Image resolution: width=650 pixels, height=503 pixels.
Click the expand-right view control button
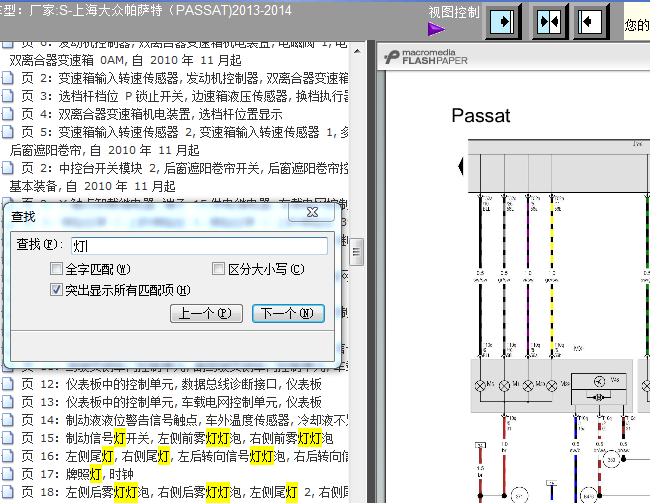tap(503, 21)
